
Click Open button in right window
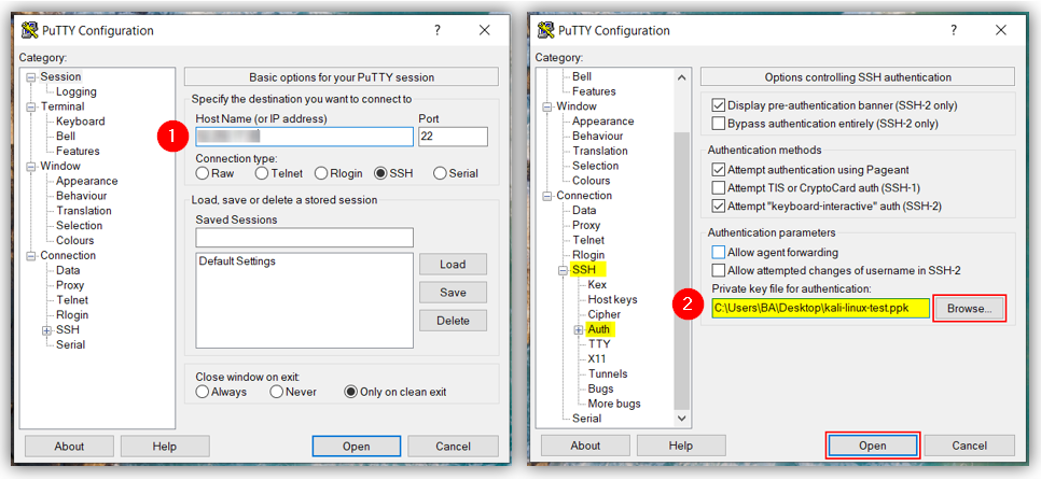(872, 446)
